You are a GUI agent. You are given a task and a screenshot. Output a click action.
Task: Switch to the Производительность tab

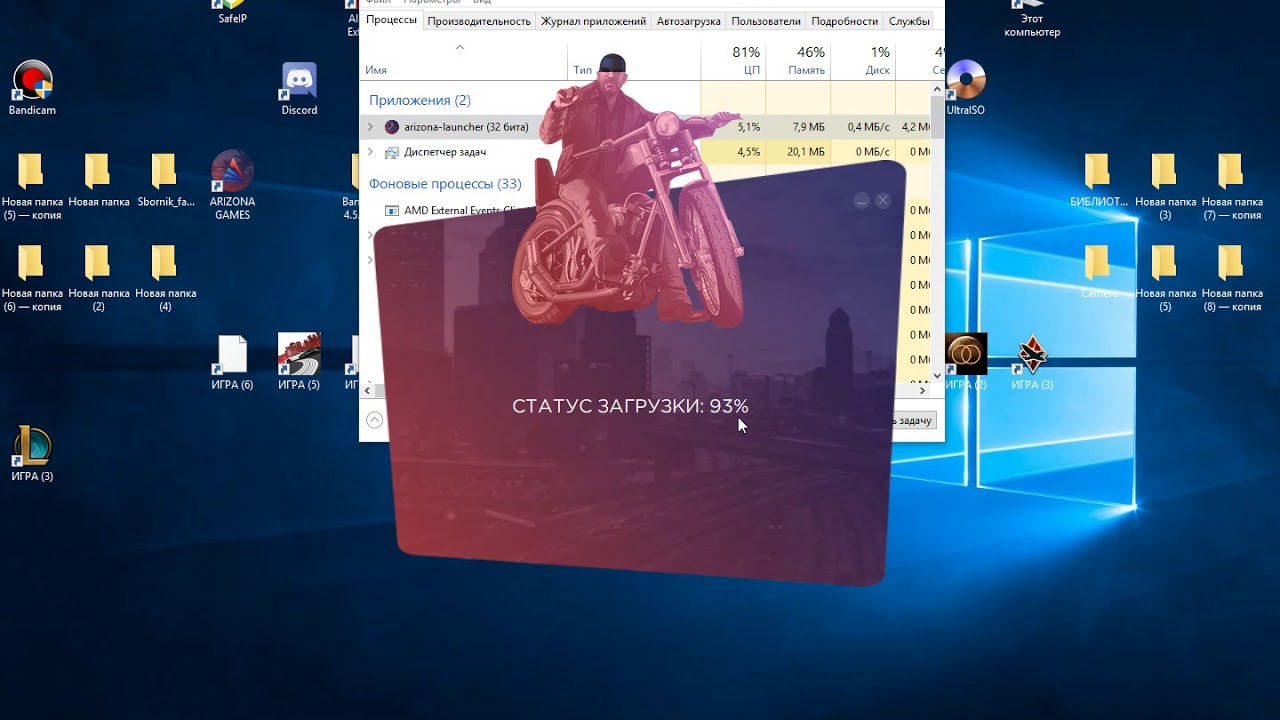(478, 21)
